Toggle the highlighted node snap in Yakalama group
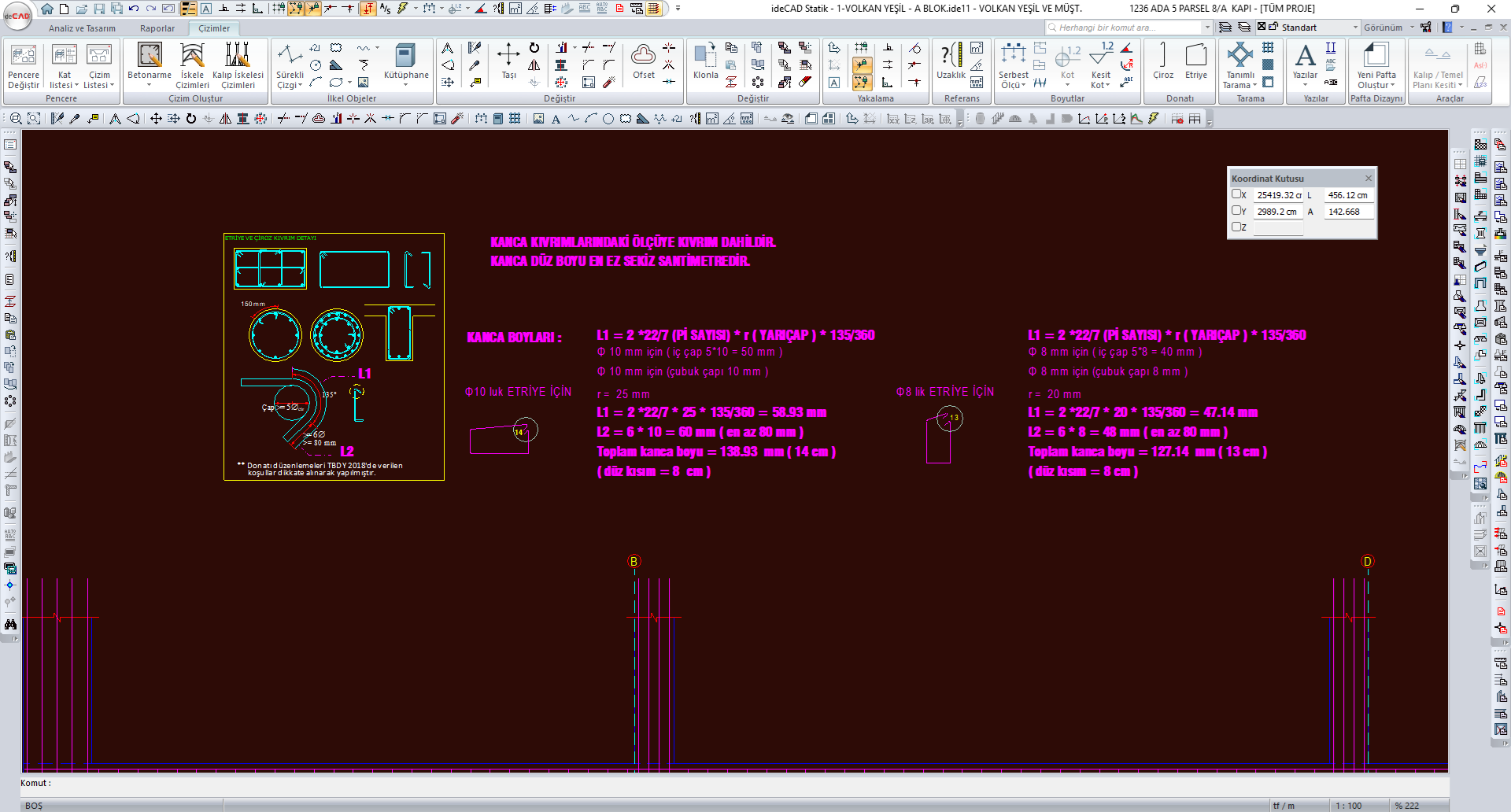Image resolution: width=1511 pixels, height=812 pixels. (x=863, y=65)
